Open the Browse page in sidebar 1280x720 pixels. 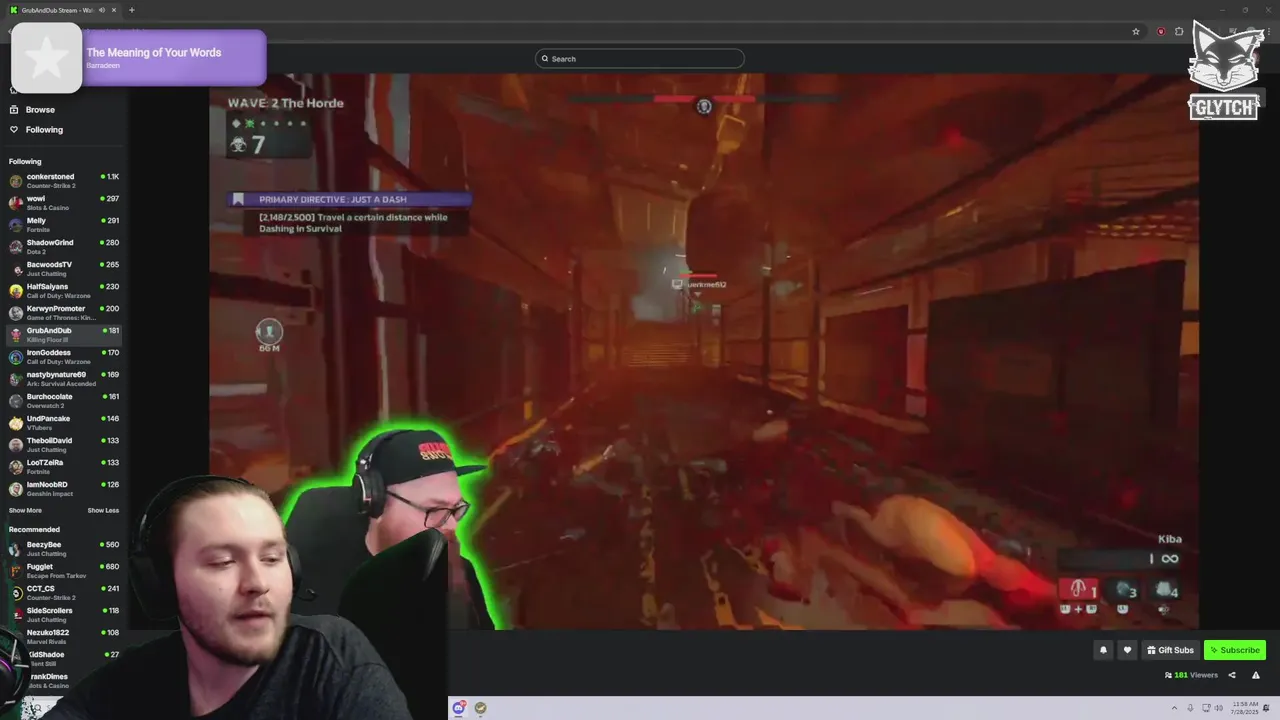click(40, 110)
